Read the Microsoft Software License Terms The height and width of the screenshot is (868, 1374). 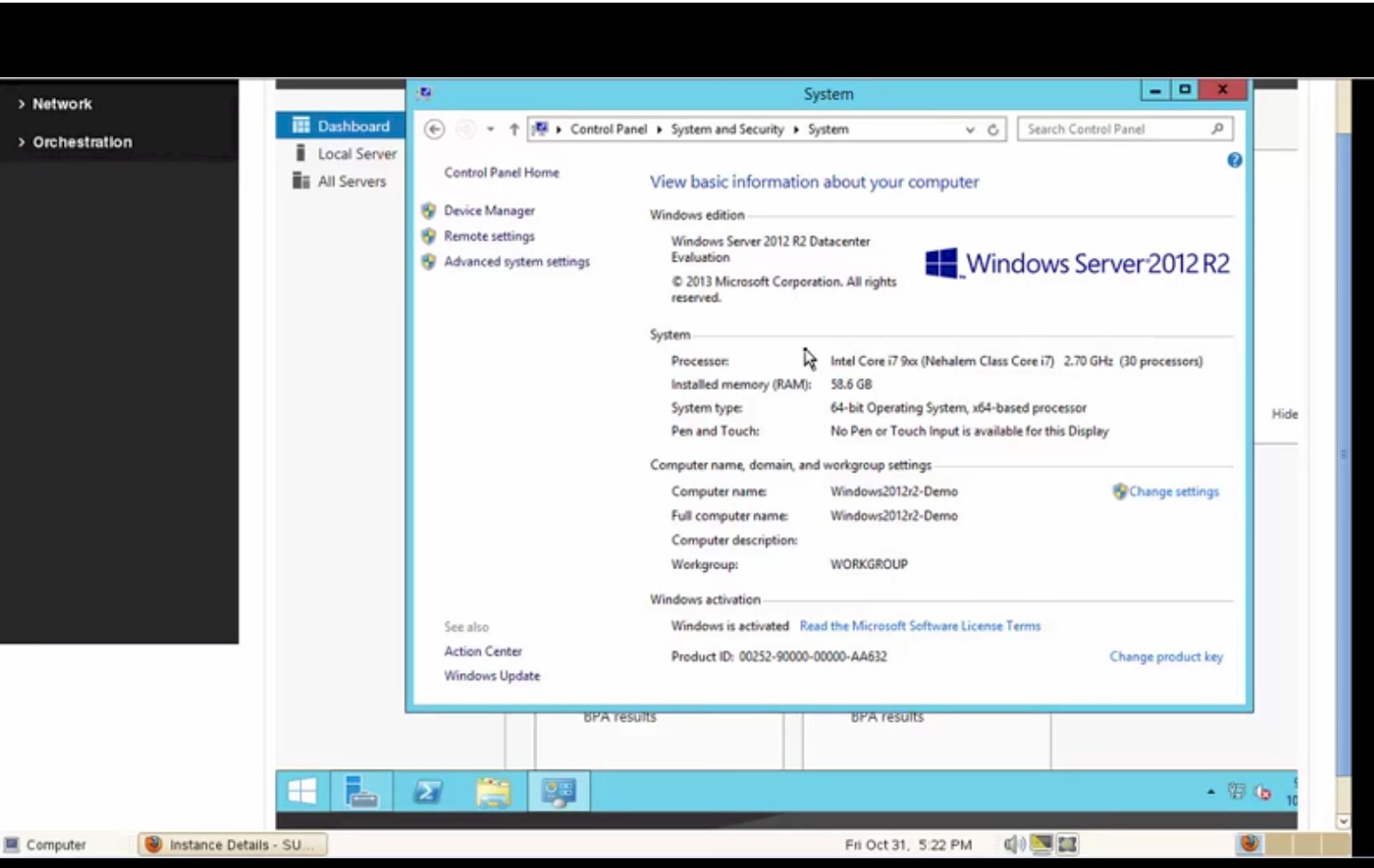click(920, 626)
